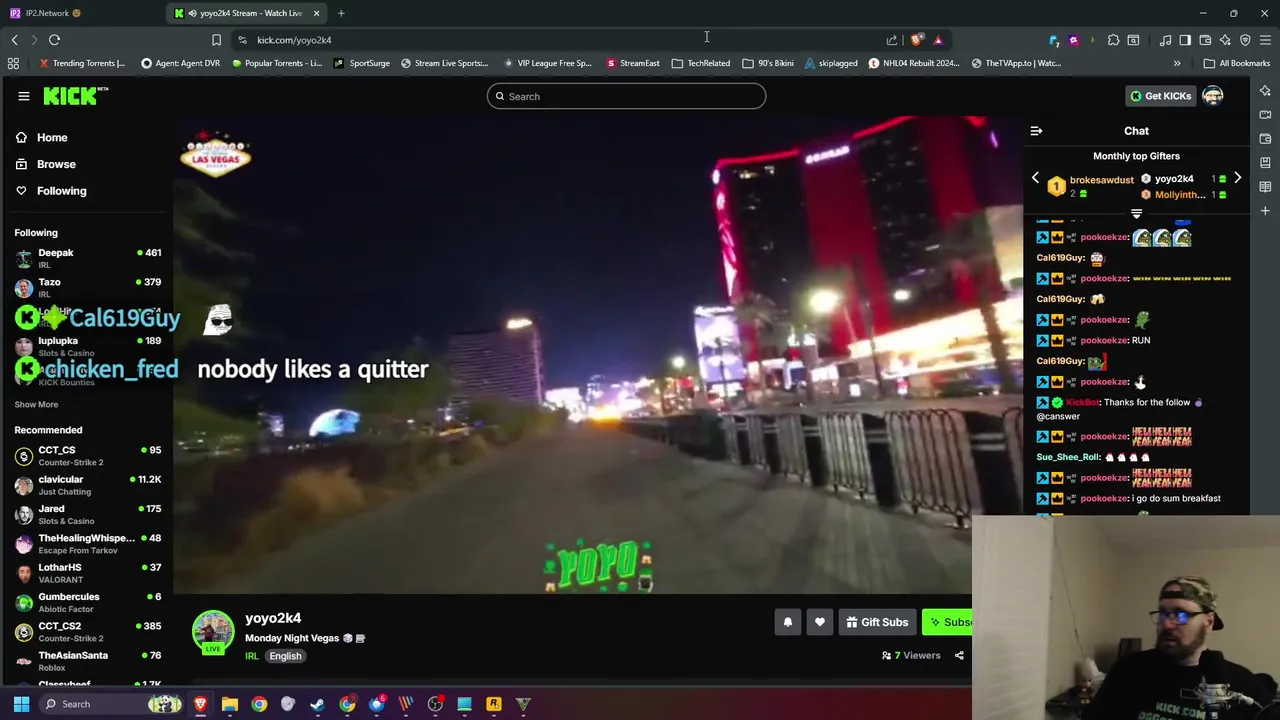Open File Explorer from taskbar
Image resolution: width=1280 pixels, height=720 pixels.
point(230,704)
